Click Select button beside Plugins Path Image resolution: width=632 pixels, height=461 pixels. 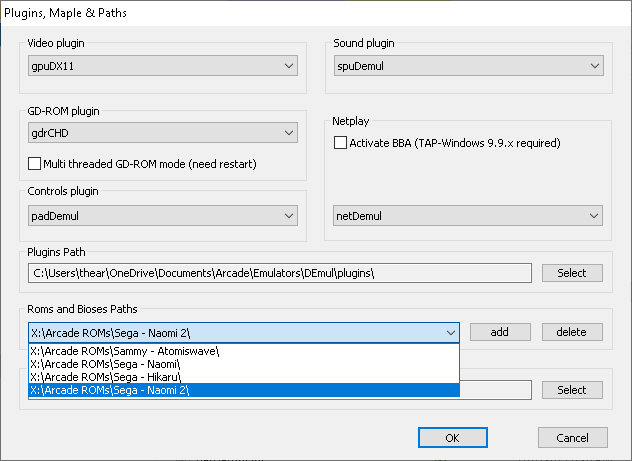572,273
